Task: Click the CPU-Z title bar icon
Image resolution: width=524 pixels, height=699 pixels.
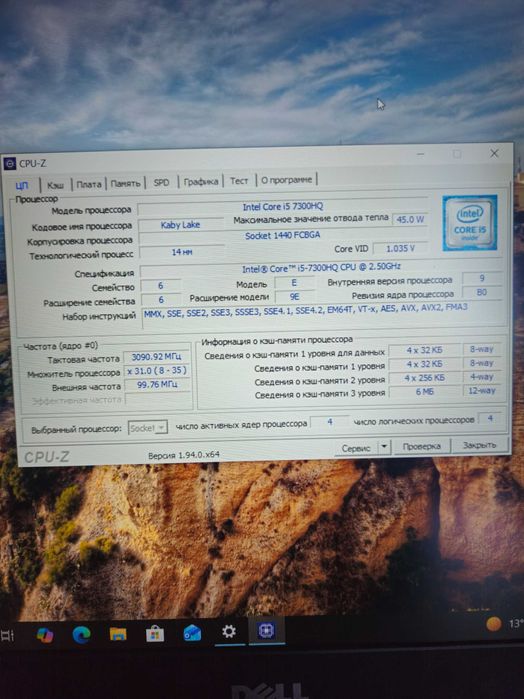Action: click(x=10, y=164)
